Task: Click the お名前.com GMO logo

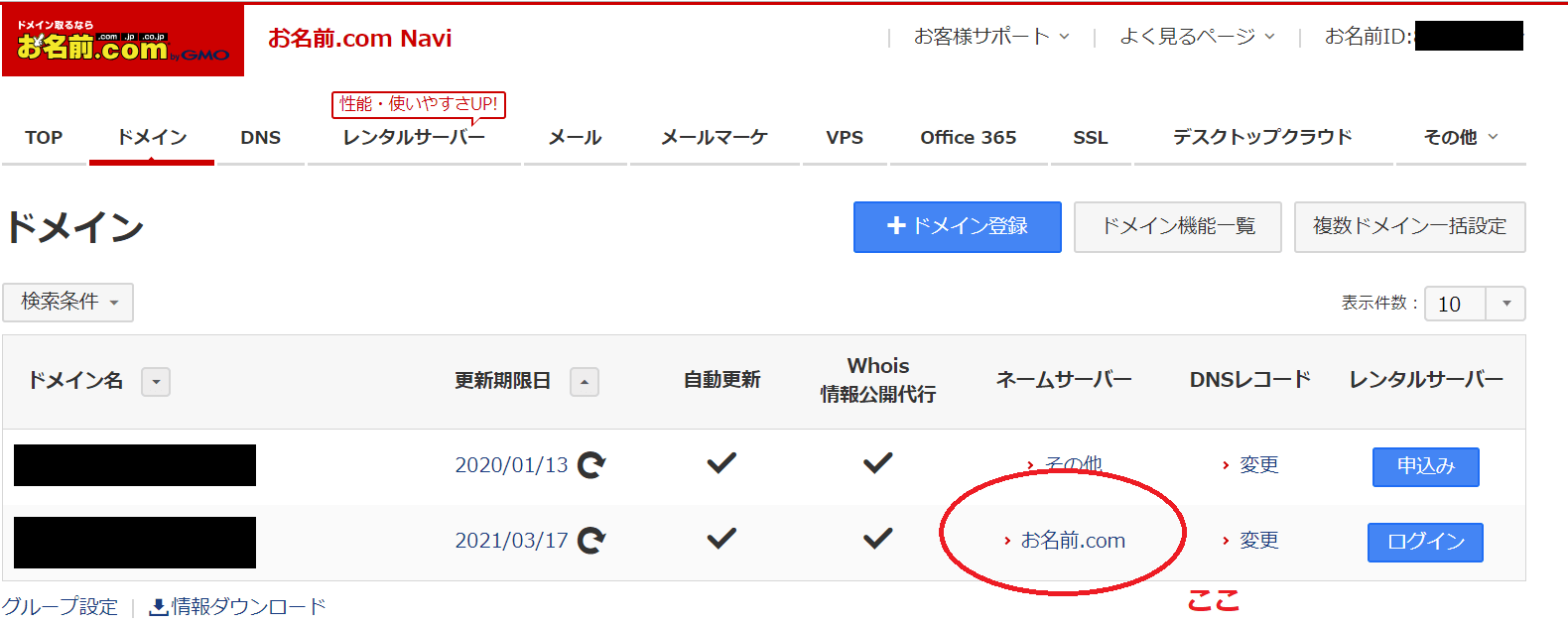Action: tap(123, 40)
